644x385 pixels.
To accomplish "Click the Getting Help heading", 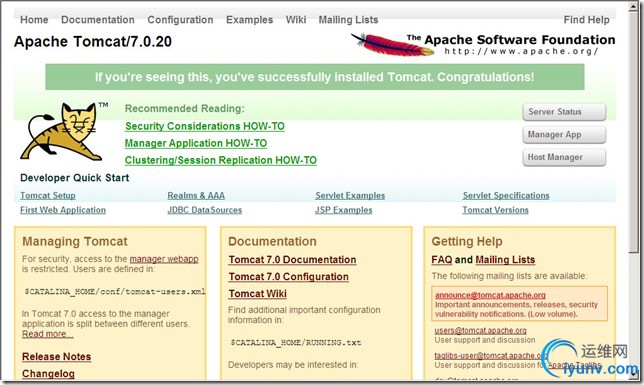I will click(467, 241).
